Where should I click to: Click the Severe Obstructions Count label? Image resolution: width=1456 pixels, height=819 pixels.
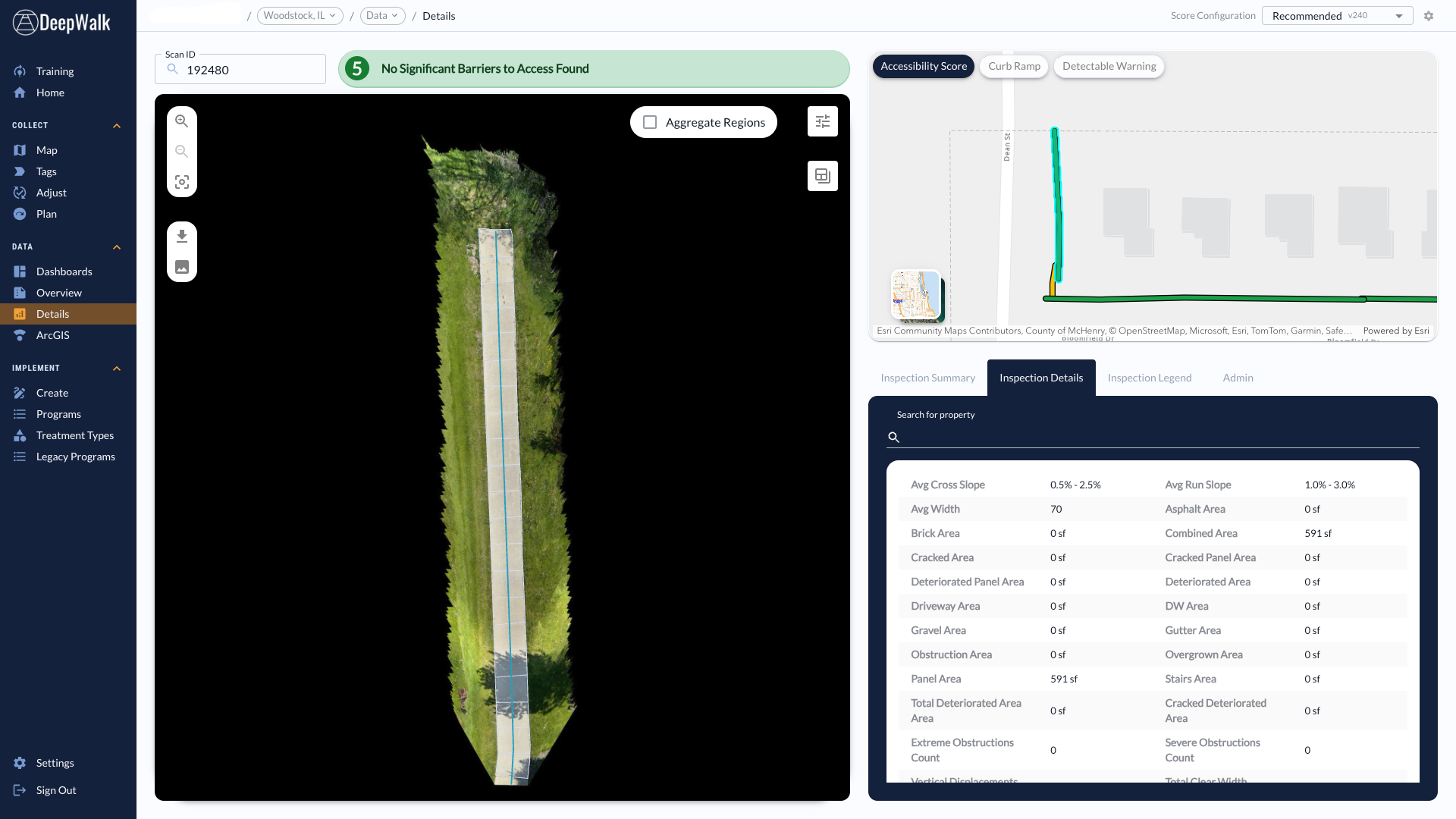click(1213, 750)
